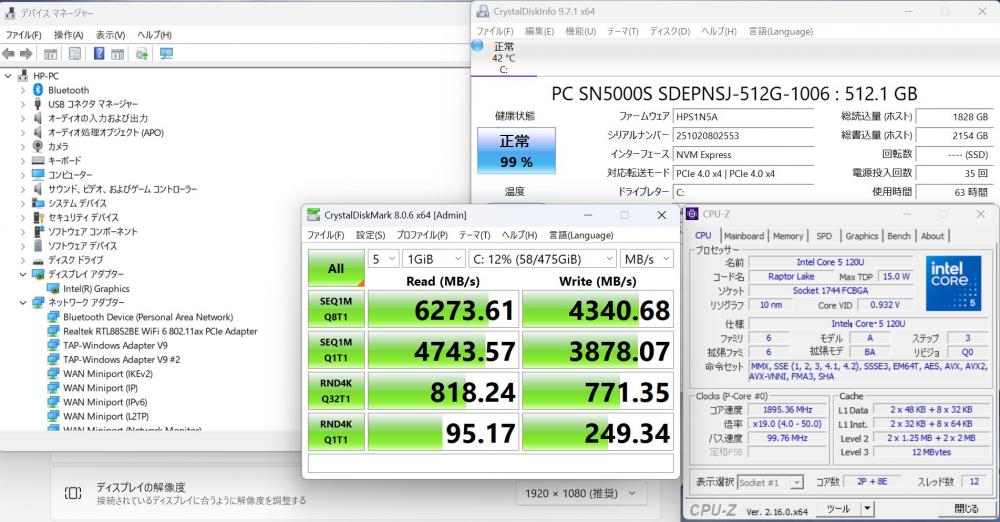Screen dimensions: 1000x522
Task: Click the back arrow in Device Manager toolbar
Action: [x=8, y=54]
